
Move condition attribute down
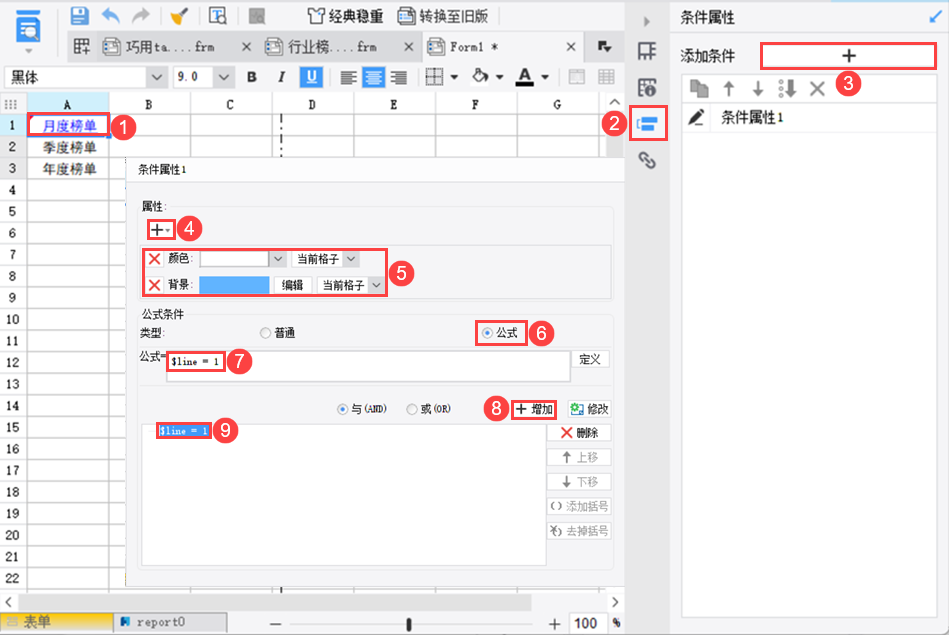(757, 89)
